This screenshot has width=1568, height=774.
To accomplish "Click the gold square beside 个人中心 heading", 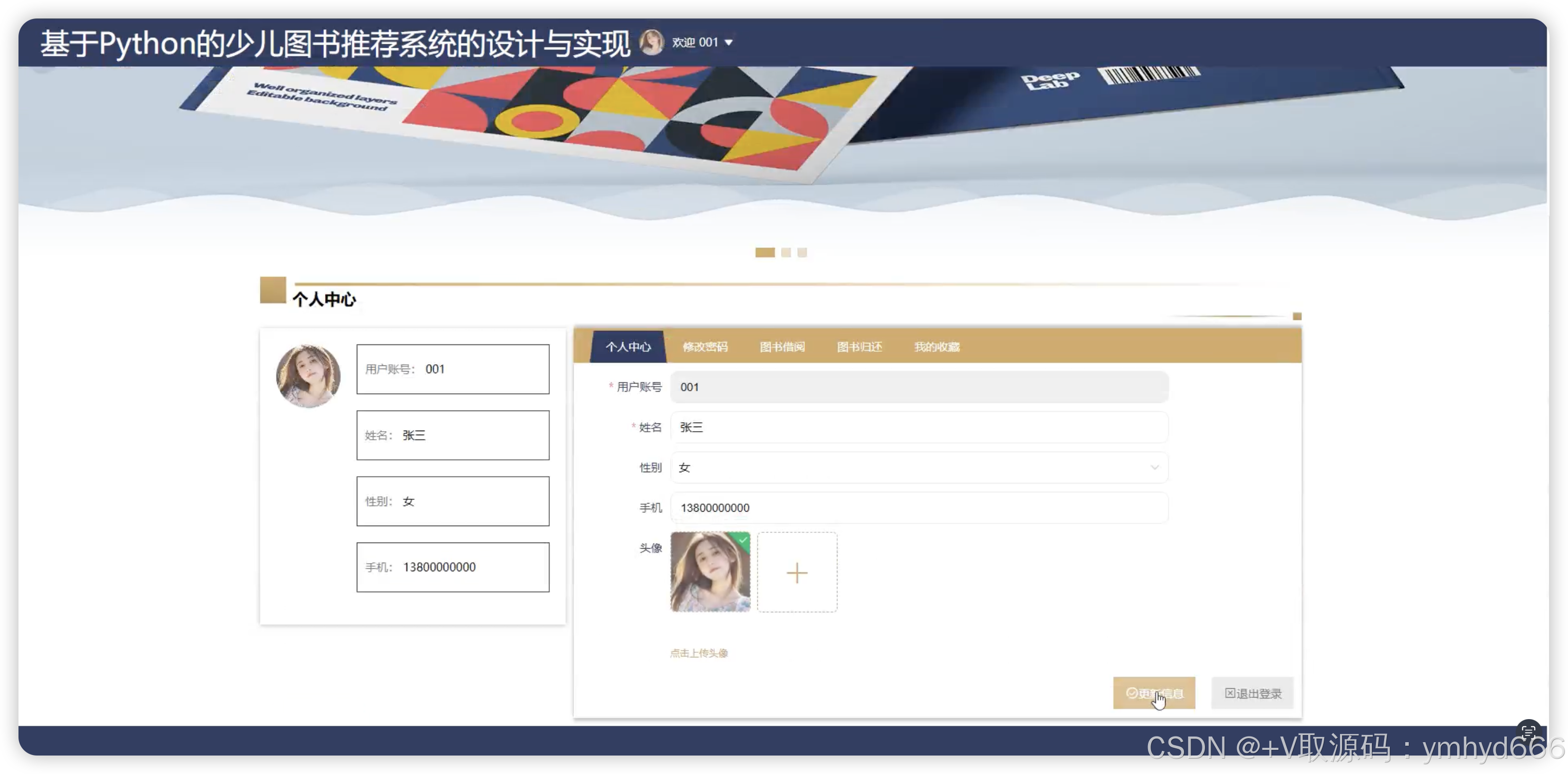I will click(x=273, y=289).
